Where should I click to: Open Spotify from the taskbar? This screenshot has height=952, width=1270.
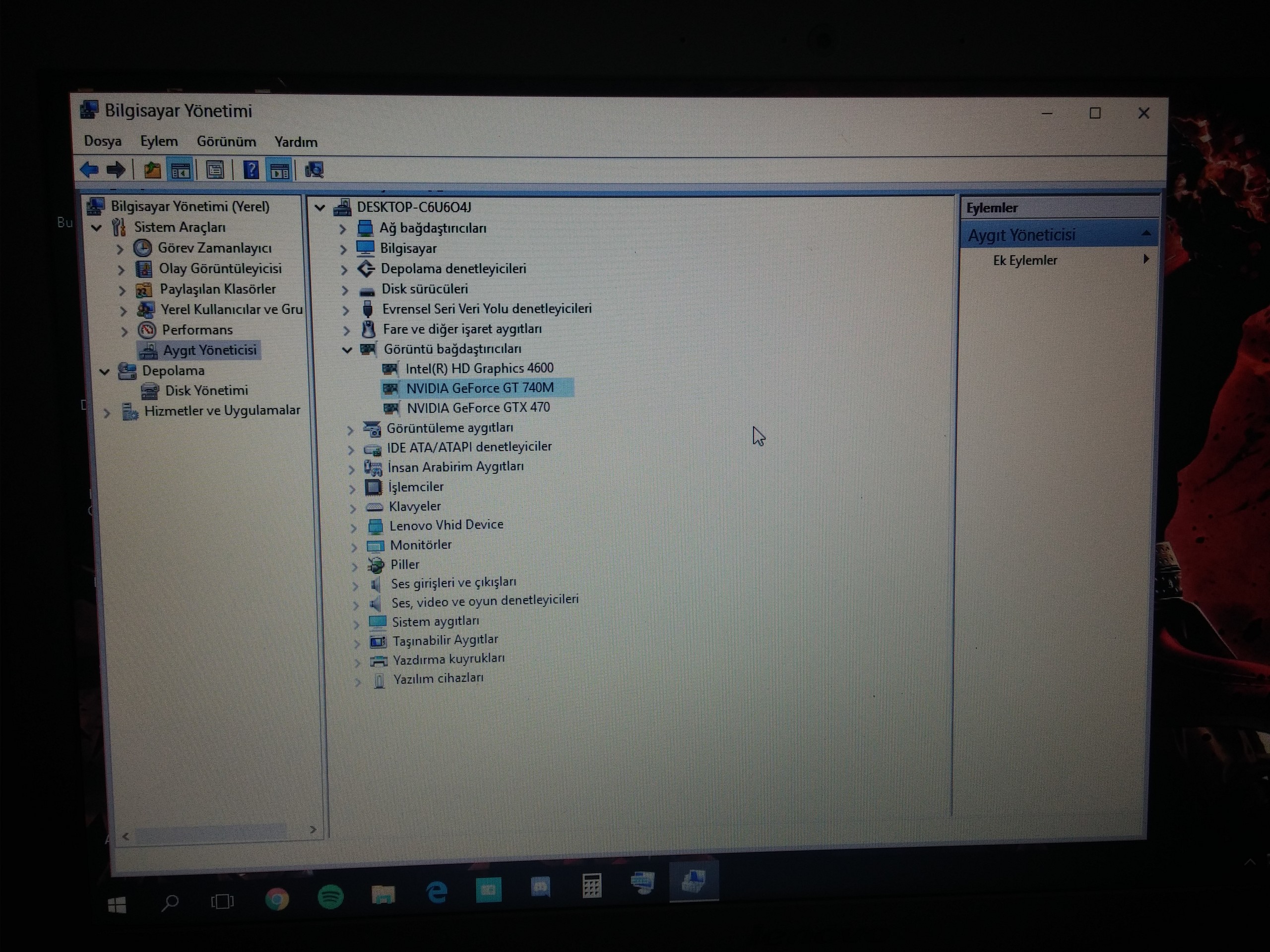tap(331, 896)
